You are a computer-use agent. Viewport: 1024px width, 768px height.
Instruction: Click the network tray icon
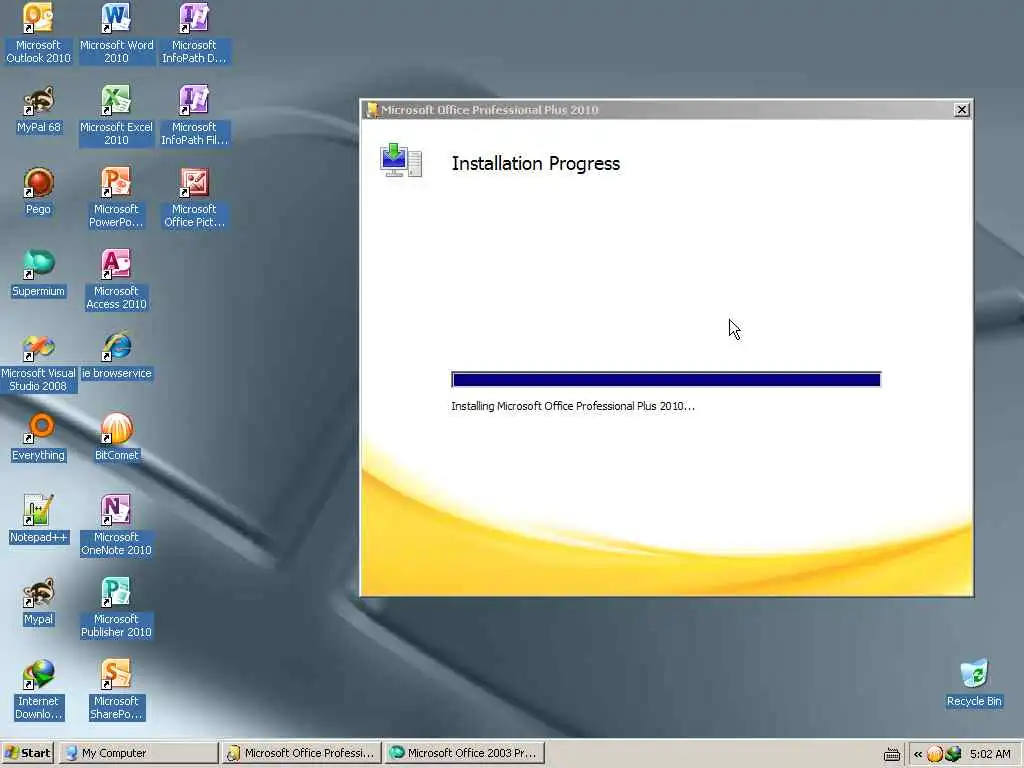[x=953, y=754]
